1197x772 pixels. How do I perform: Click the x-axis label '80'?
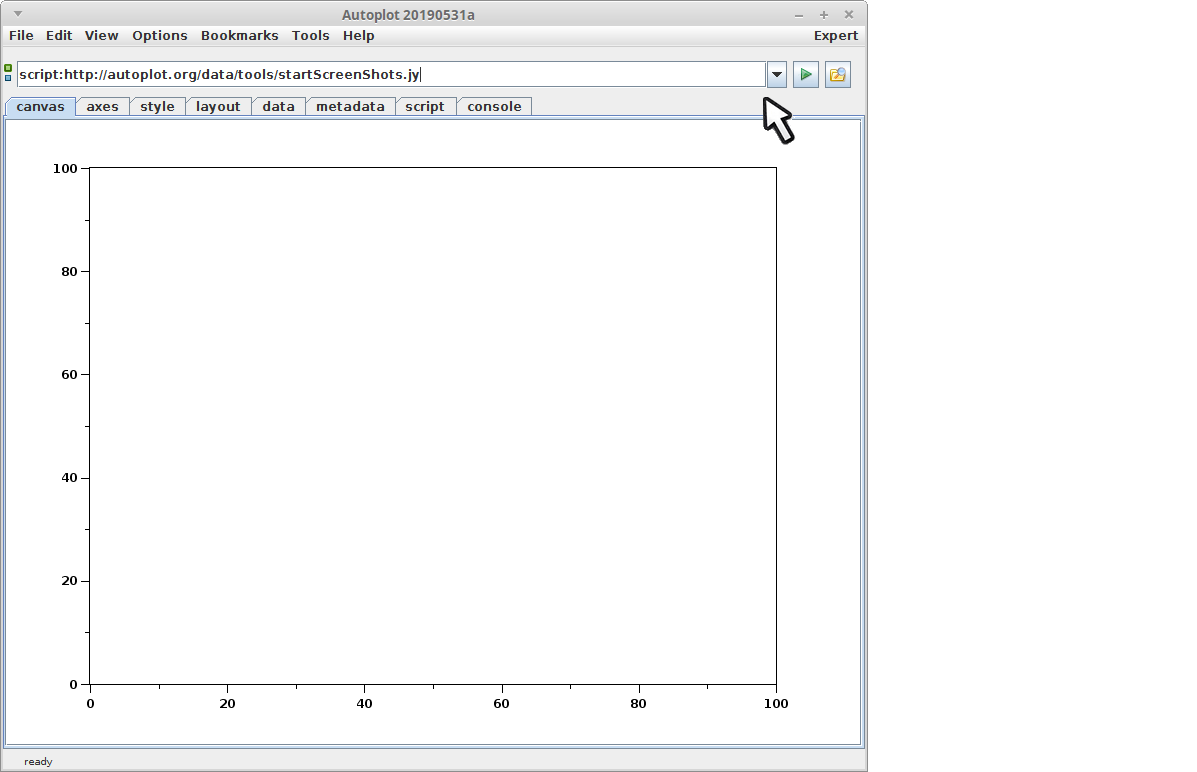(x=638, y=704)
